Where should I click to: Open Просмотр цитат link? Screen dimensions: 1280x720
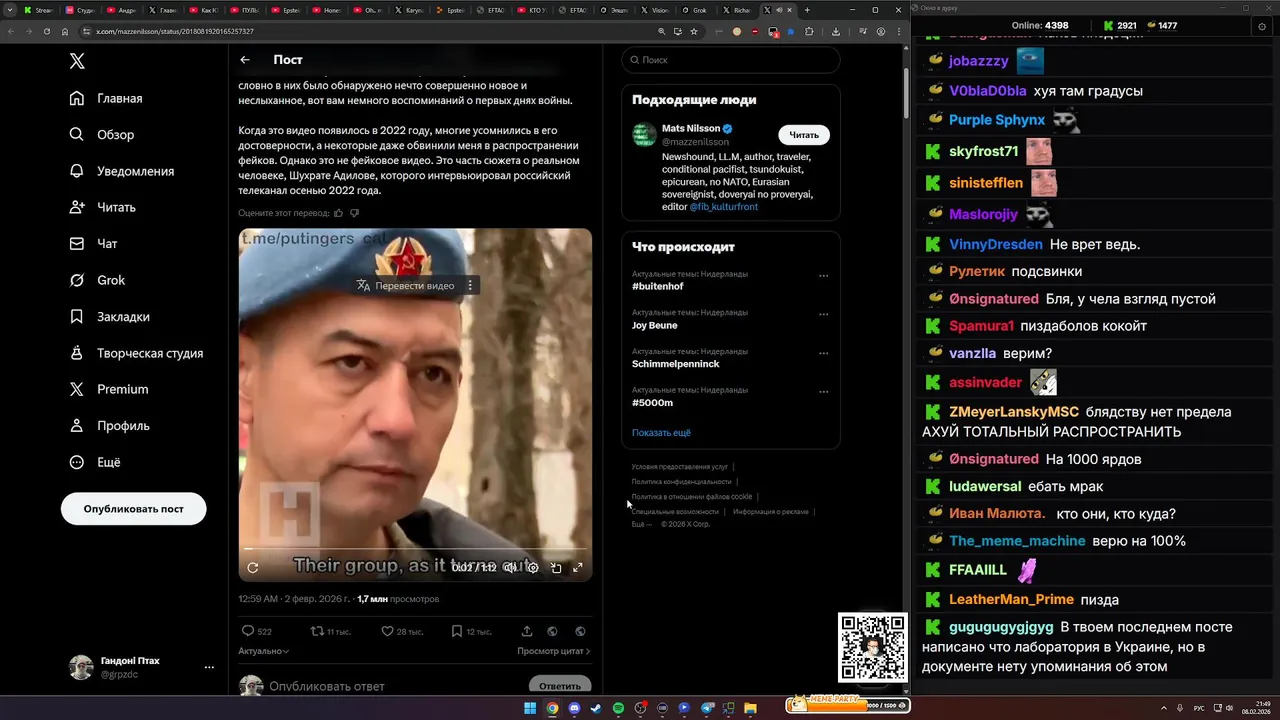(554, 651)
